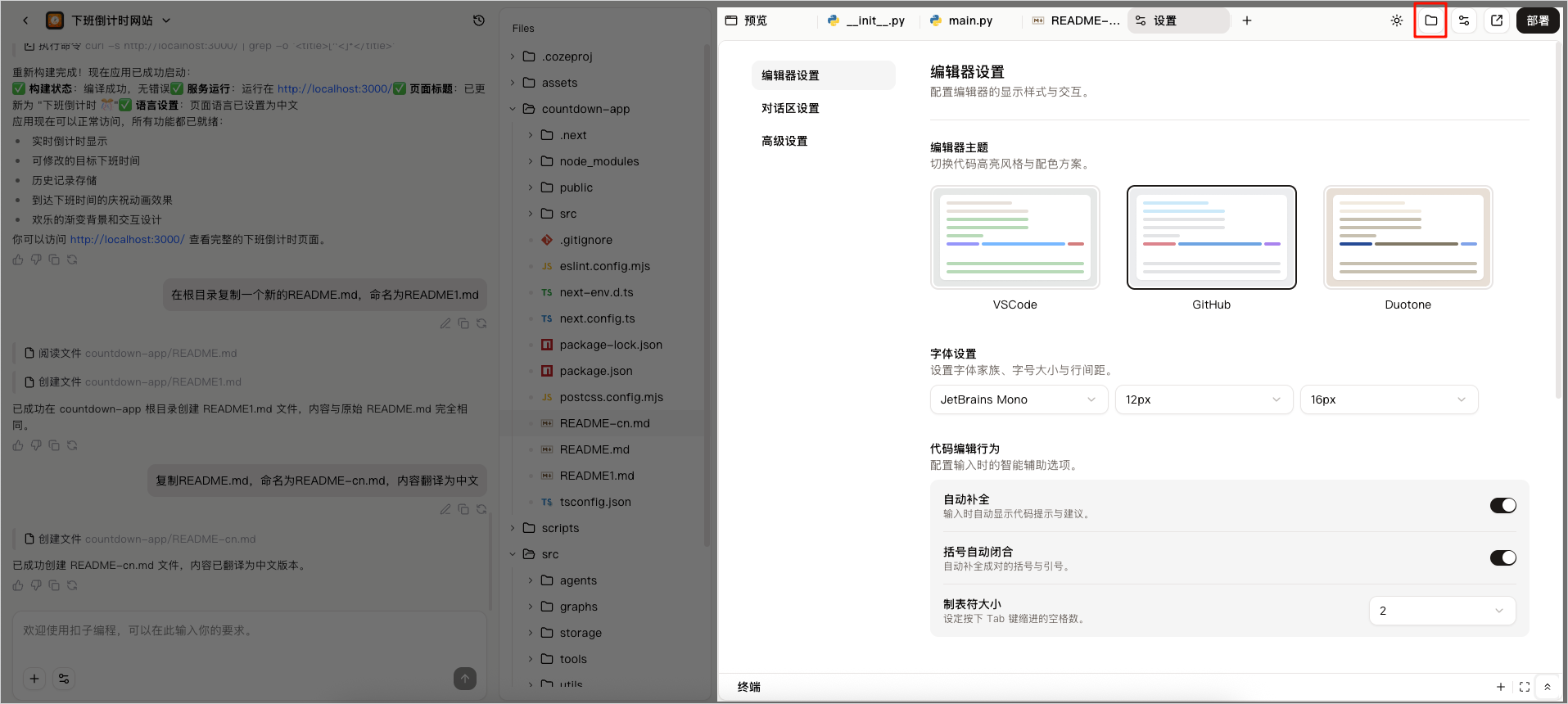
Task: Click the 部署 button
Action: 1538,20
